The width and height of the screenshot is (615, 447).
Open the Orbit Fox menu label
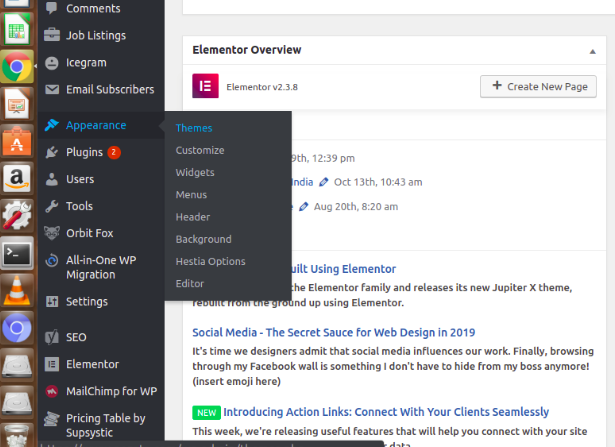click(89, 233)
